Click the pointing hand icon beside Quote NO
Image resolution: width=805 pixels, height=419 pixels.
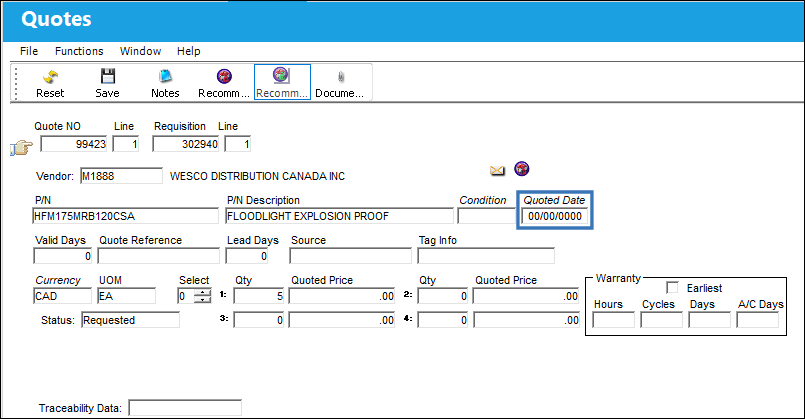(x=22, y=147)
